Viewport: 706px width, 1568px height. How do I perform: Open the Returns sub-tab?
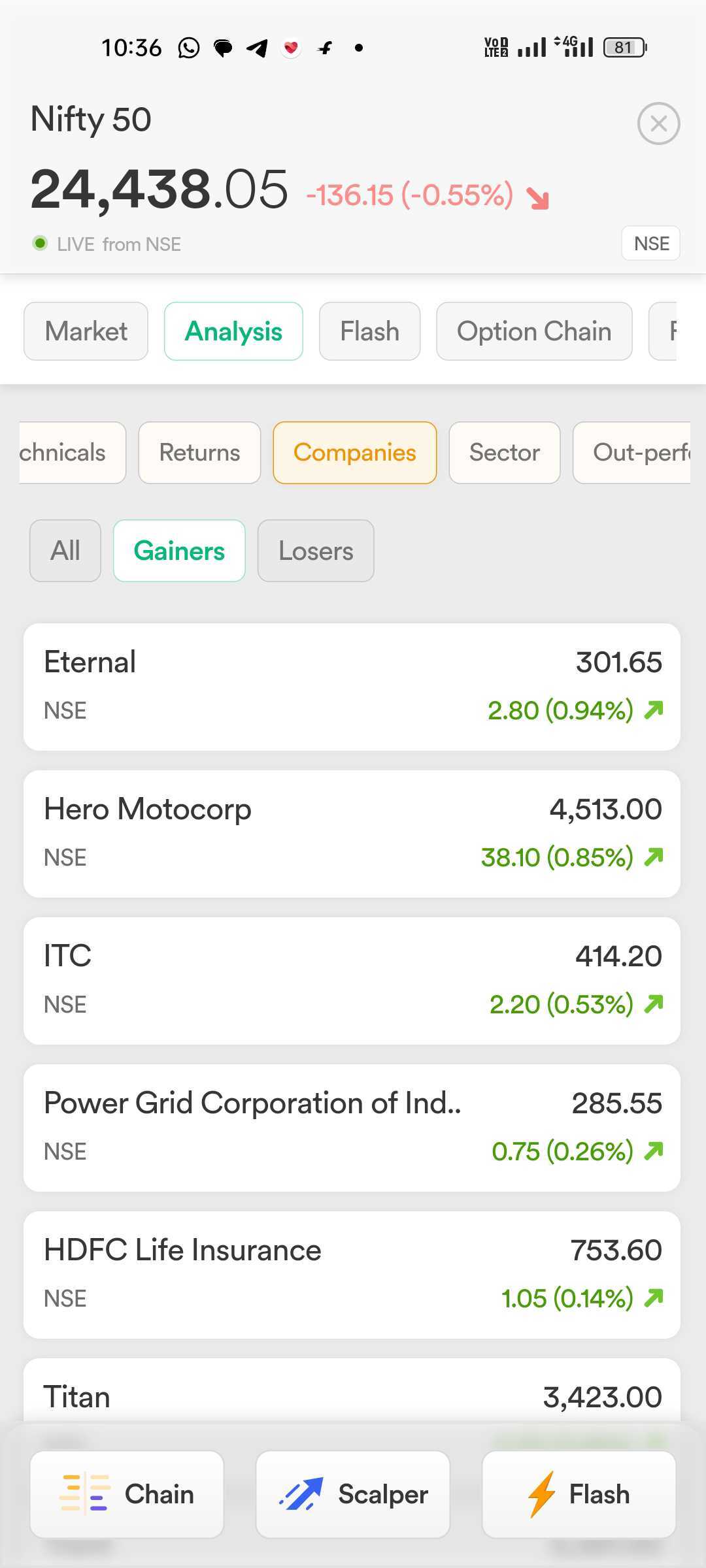pos(199,453)
